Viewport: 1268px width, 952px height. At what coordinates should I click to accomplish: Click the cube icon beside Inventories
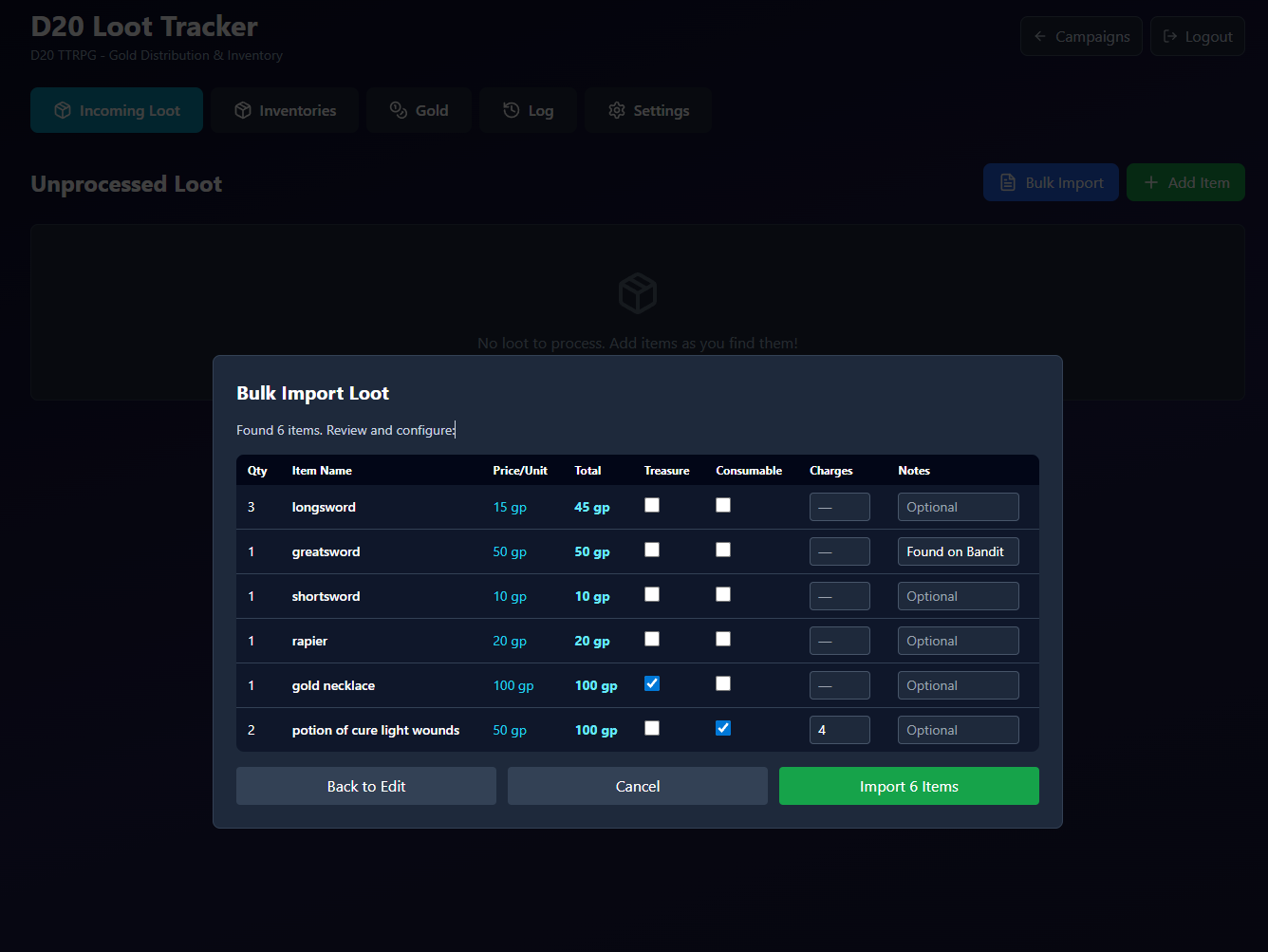pos(243,110)
